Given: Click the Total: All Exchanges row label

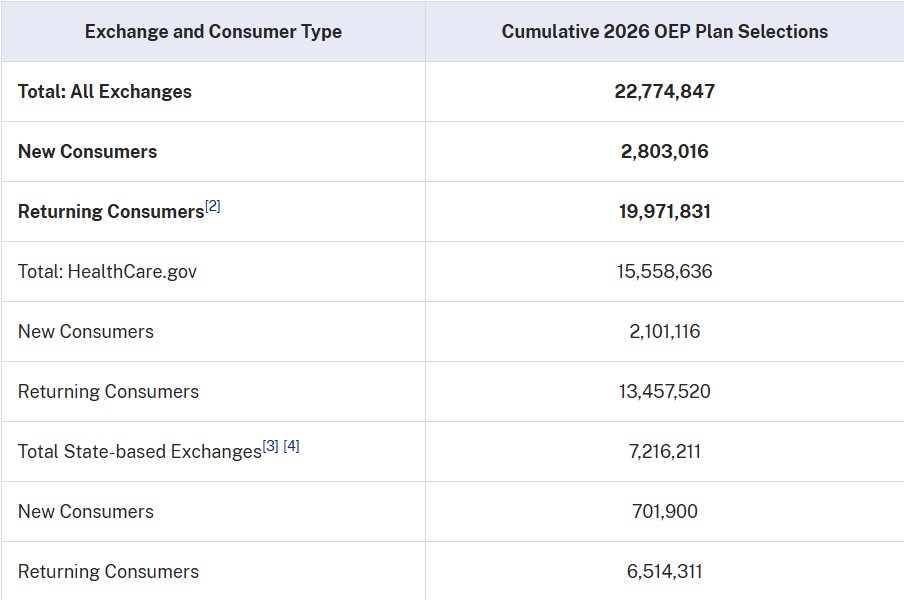Looking at the screenshot, I should click(105, 92).
